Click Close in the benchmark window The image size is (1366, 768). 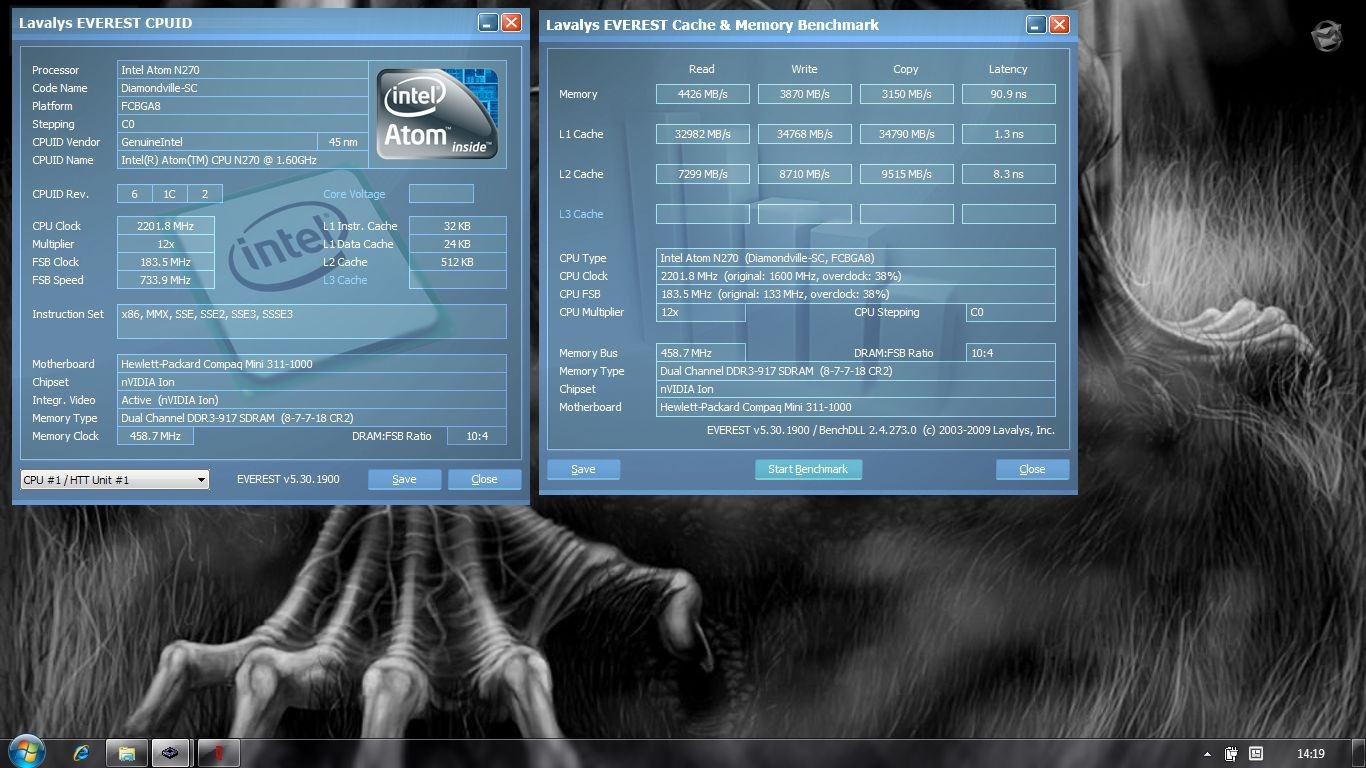(x=1032, y=469)
